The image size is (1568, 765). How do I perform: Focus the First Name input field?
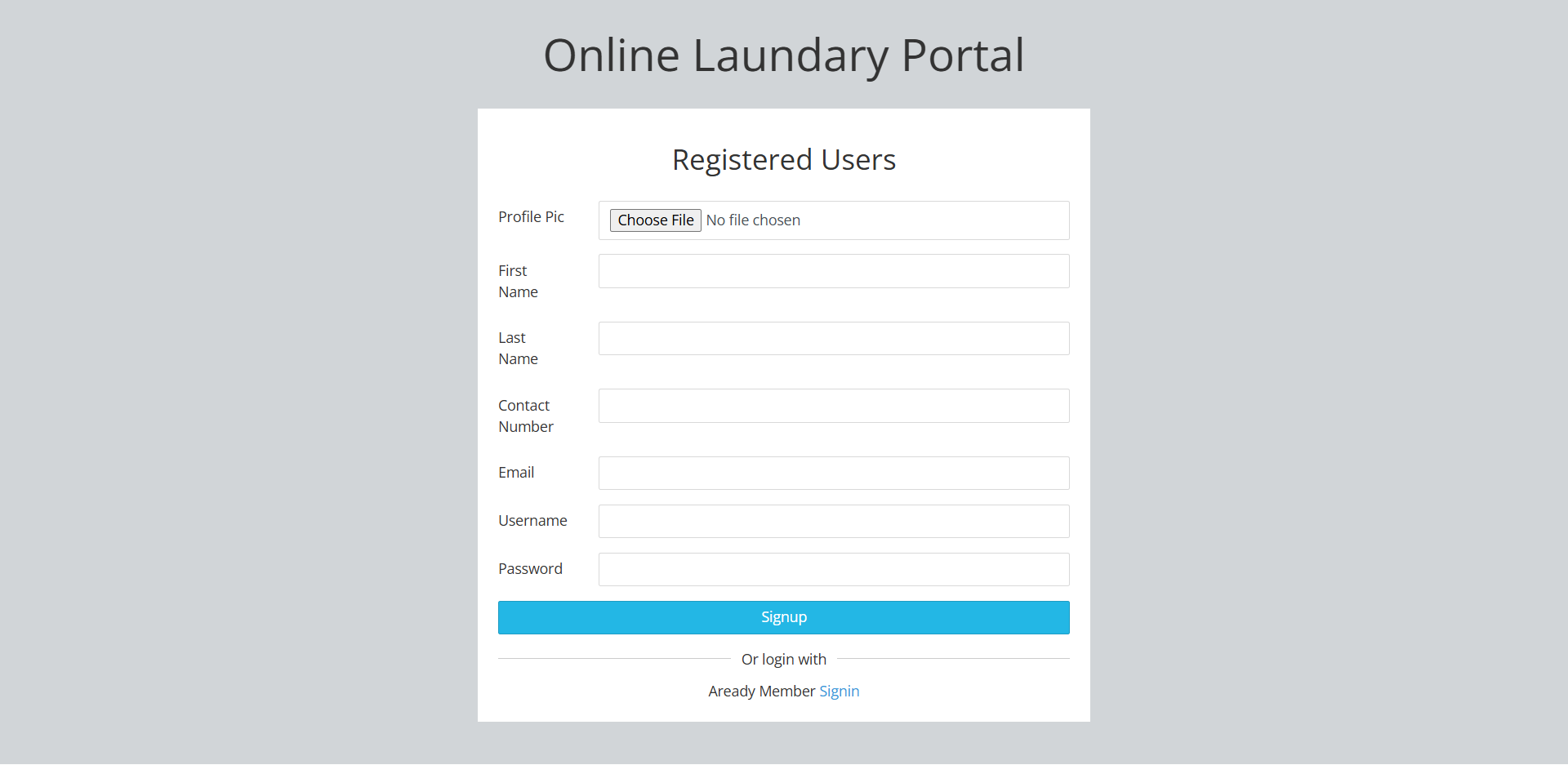tap(834, 271)
